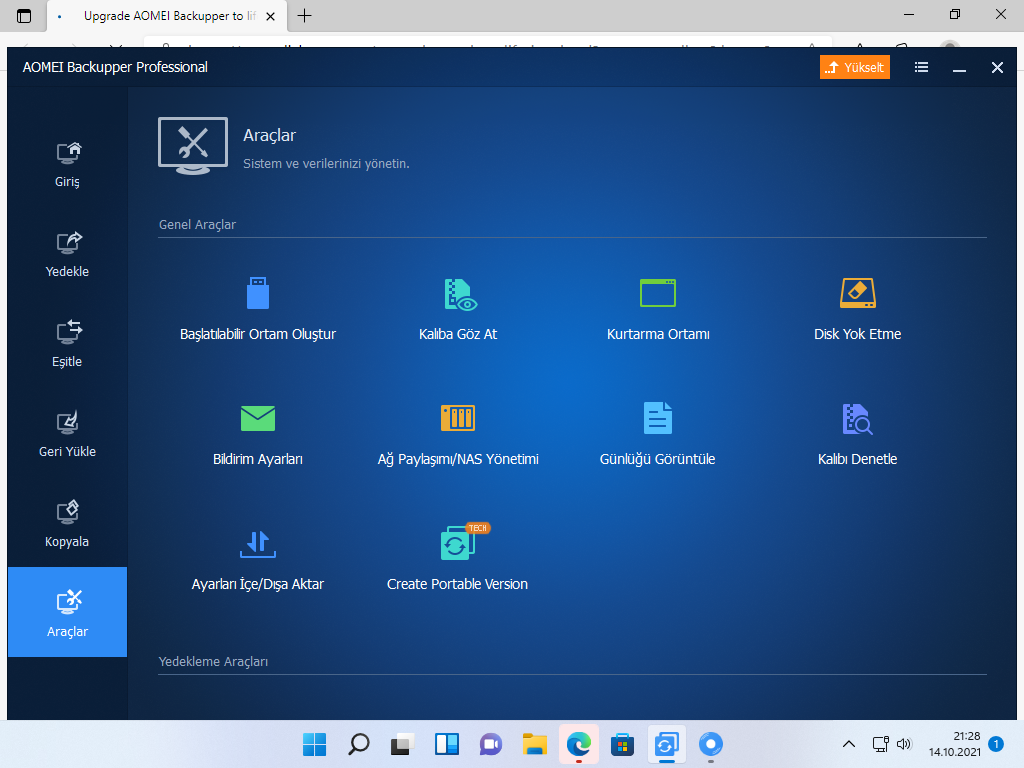Click the Yedekleme Araçları section heading
The width and height of the screenshot is (1024, 768).
(x=213, y=662)
